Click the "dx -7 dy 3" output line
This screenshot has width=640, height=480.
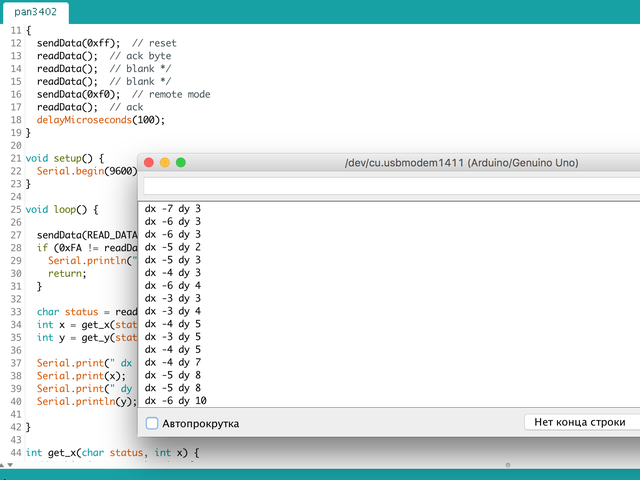click(x=173, y=208)
